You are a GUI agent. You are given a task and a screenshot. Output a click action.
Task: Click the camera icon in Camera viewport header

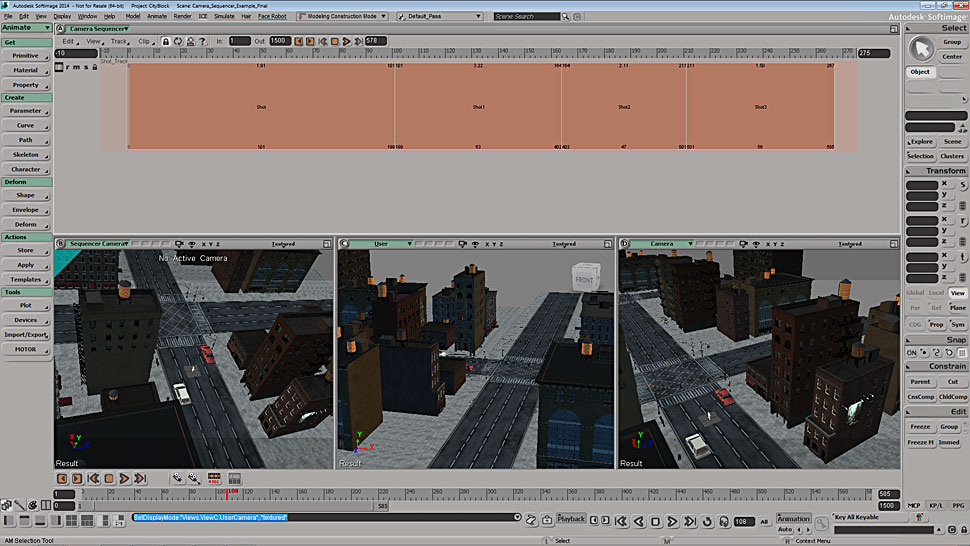point(743,243)
